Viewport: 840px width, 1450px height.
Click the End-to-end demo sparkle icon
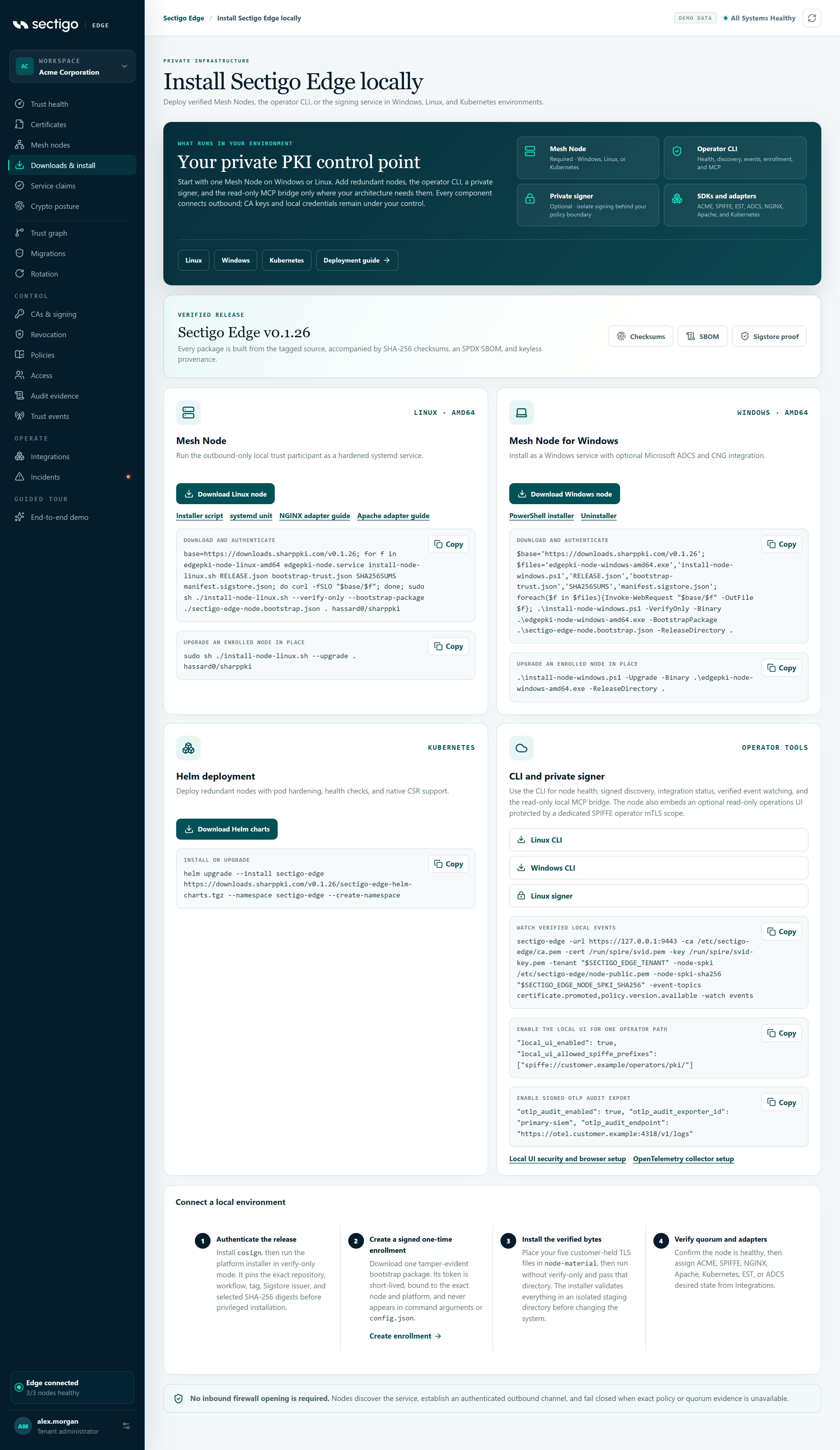[x=20, y=517]
